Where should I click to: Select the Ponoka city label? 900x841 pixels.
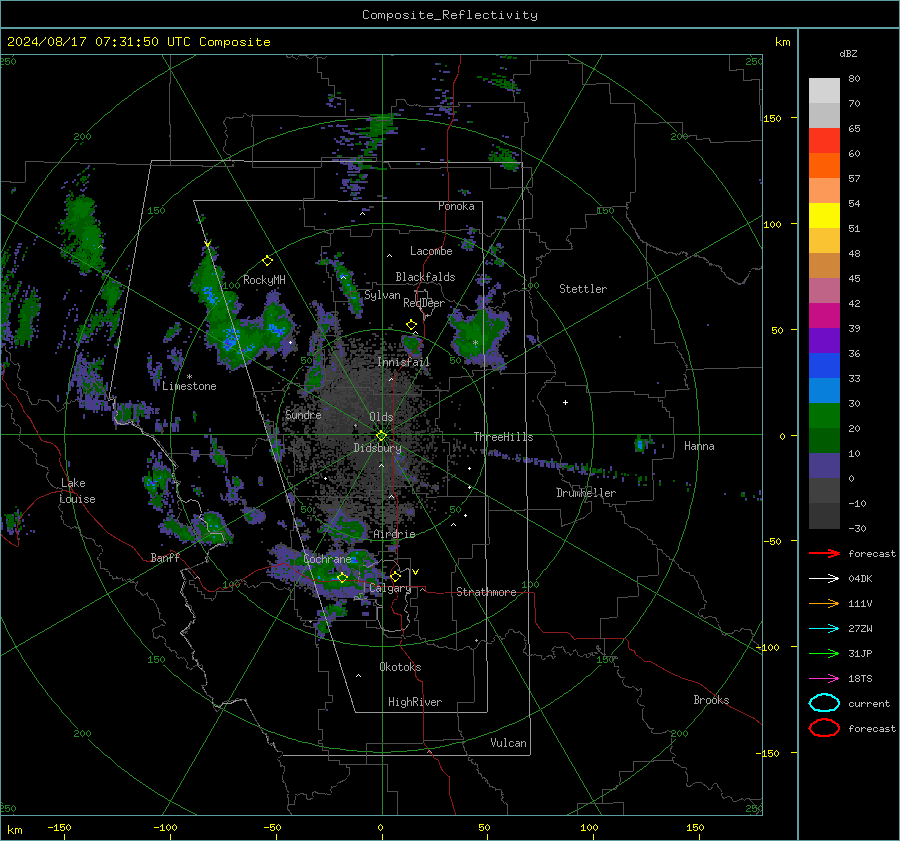coord(456,206)
